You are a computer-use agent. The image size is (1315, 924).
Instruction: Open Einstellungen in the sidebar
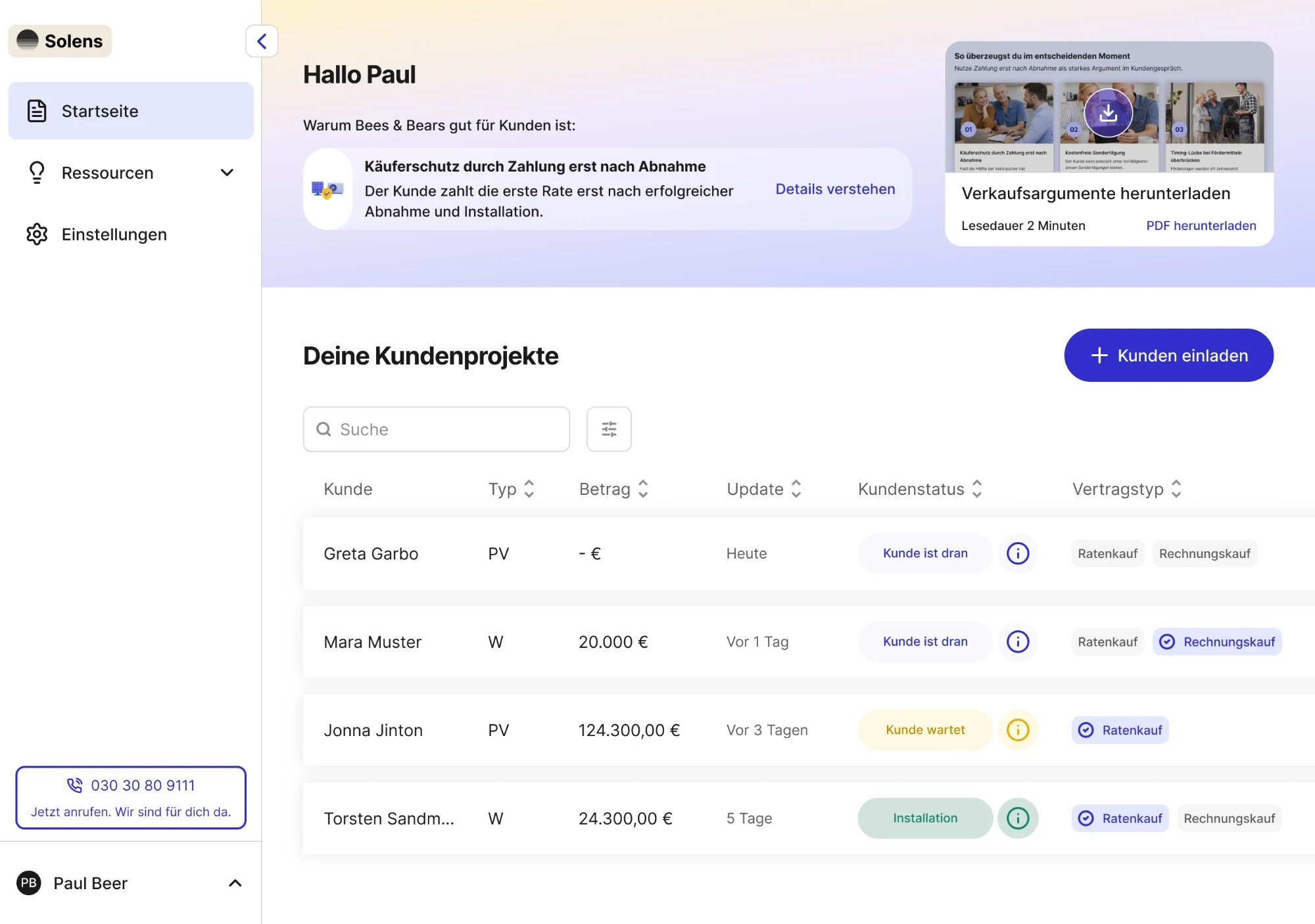click(x=131, y=235)
